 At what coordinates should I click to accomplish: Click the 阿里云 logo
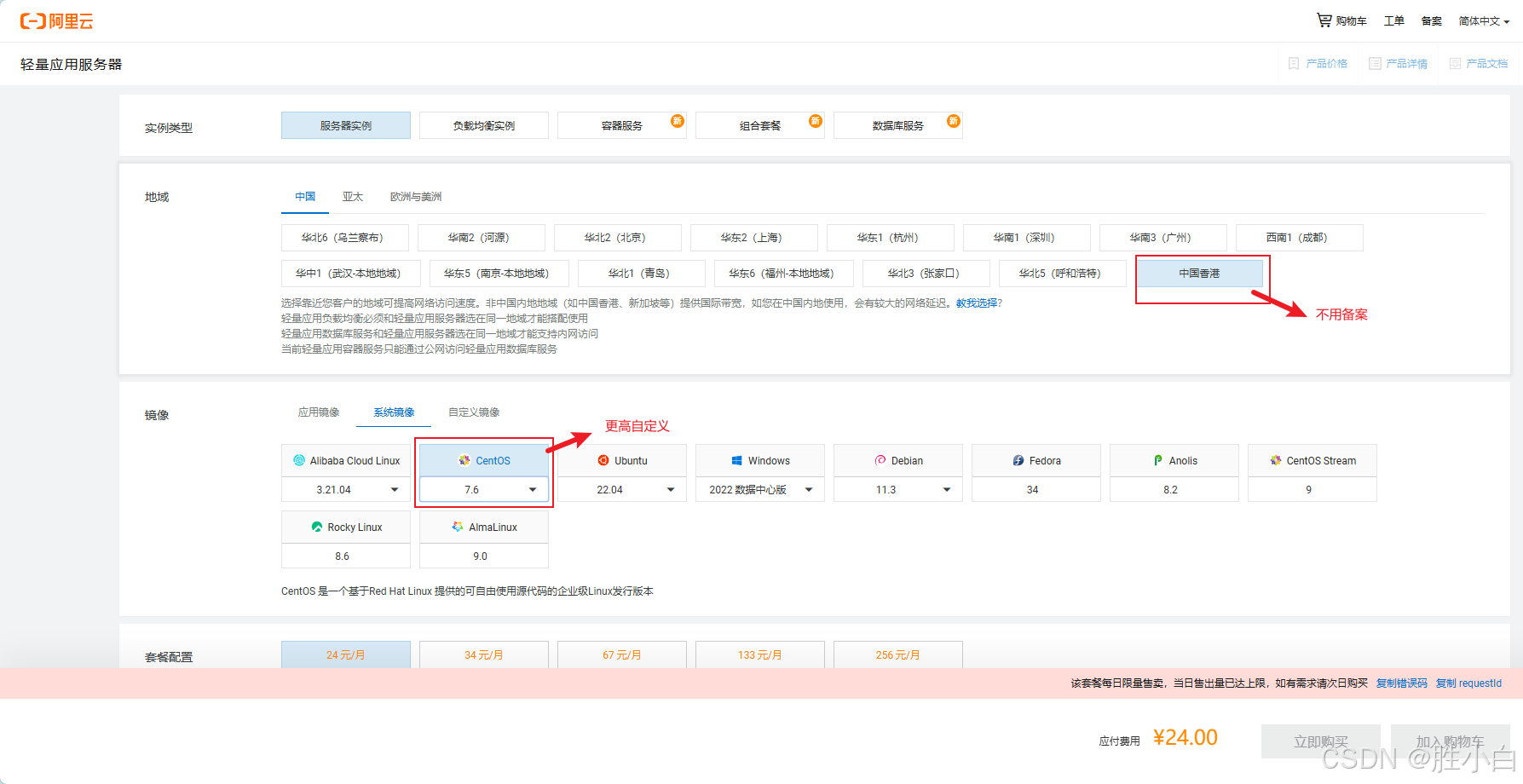coord(56,21)
